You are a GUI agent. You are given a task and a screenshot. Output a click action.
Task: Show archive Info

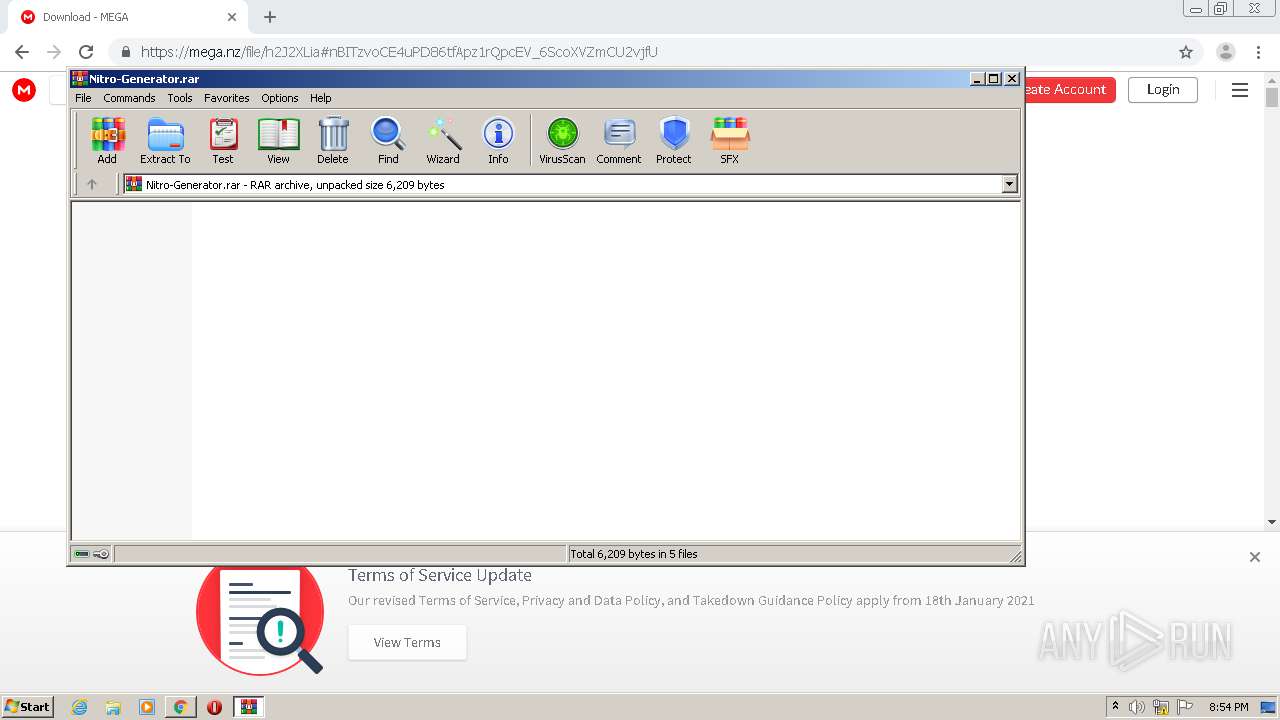click(498, 140)
